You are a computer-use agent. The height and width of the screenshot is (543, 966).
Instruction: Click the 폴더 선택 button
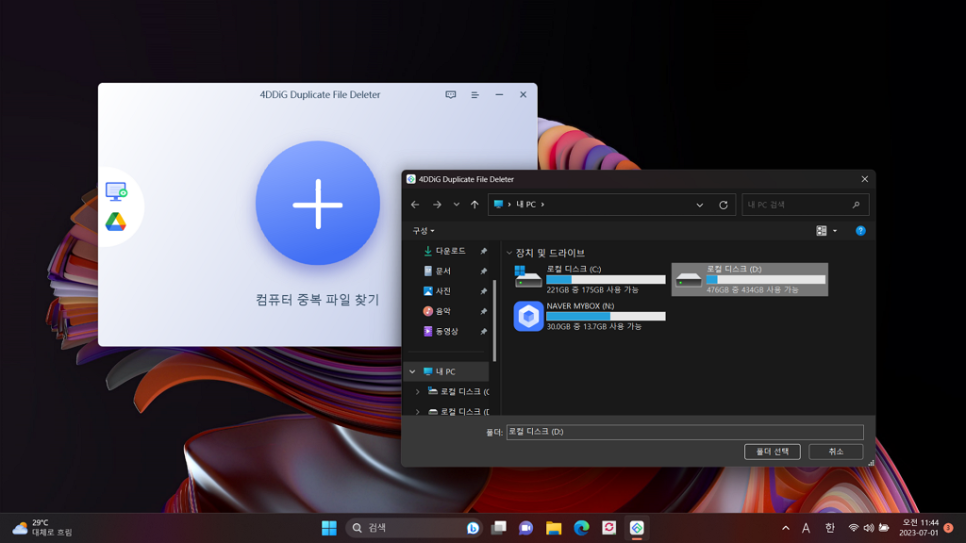pos(772,452)
